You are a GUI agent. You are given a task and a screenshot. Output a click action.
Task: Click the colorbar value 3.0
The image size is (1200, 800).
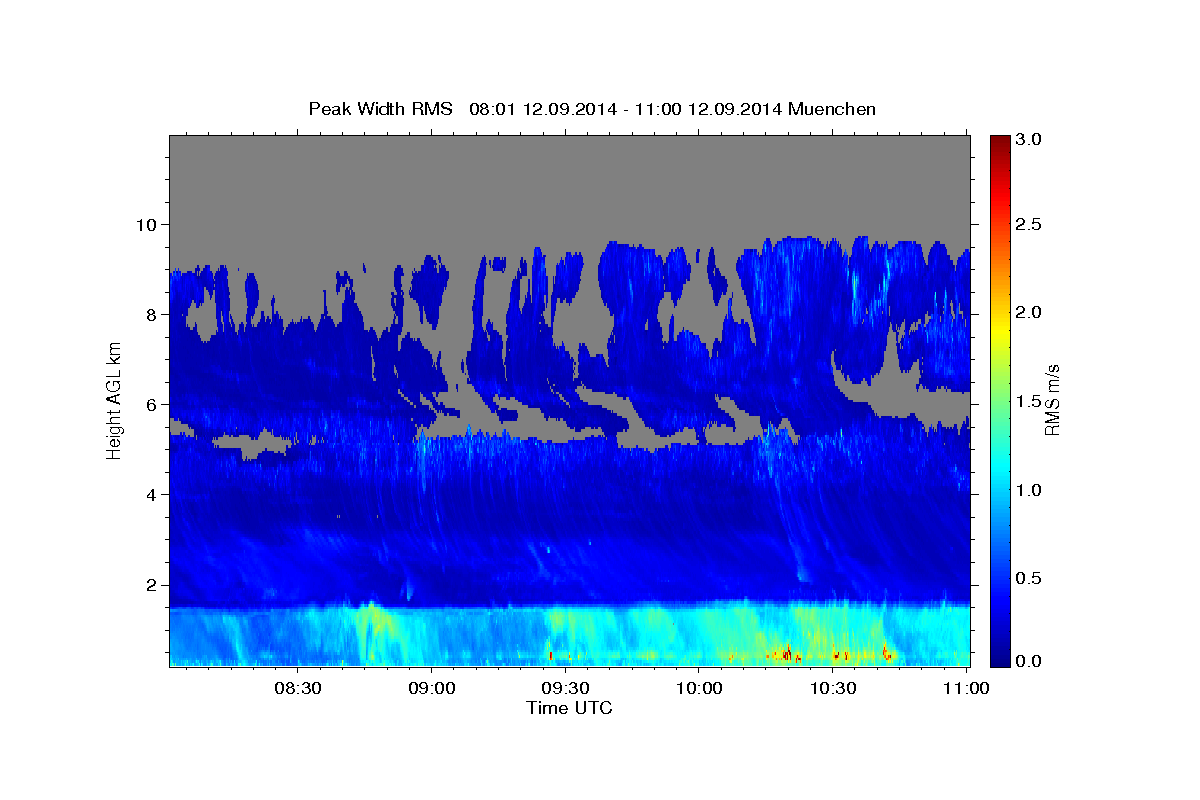pos(1029,140)
